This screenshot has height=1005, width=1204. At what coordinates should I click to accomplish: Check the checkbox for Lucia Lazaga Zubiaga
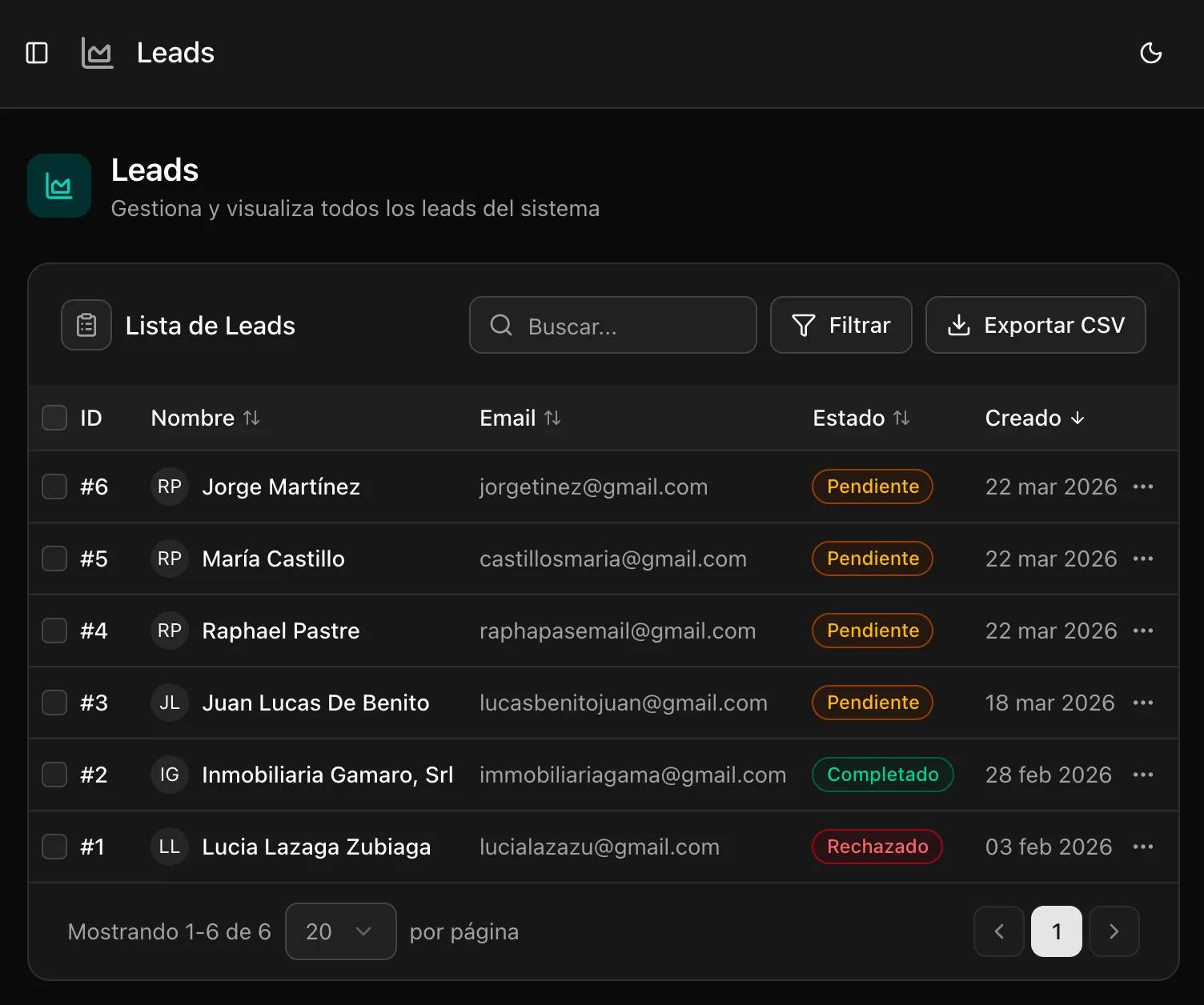(54, 847)
